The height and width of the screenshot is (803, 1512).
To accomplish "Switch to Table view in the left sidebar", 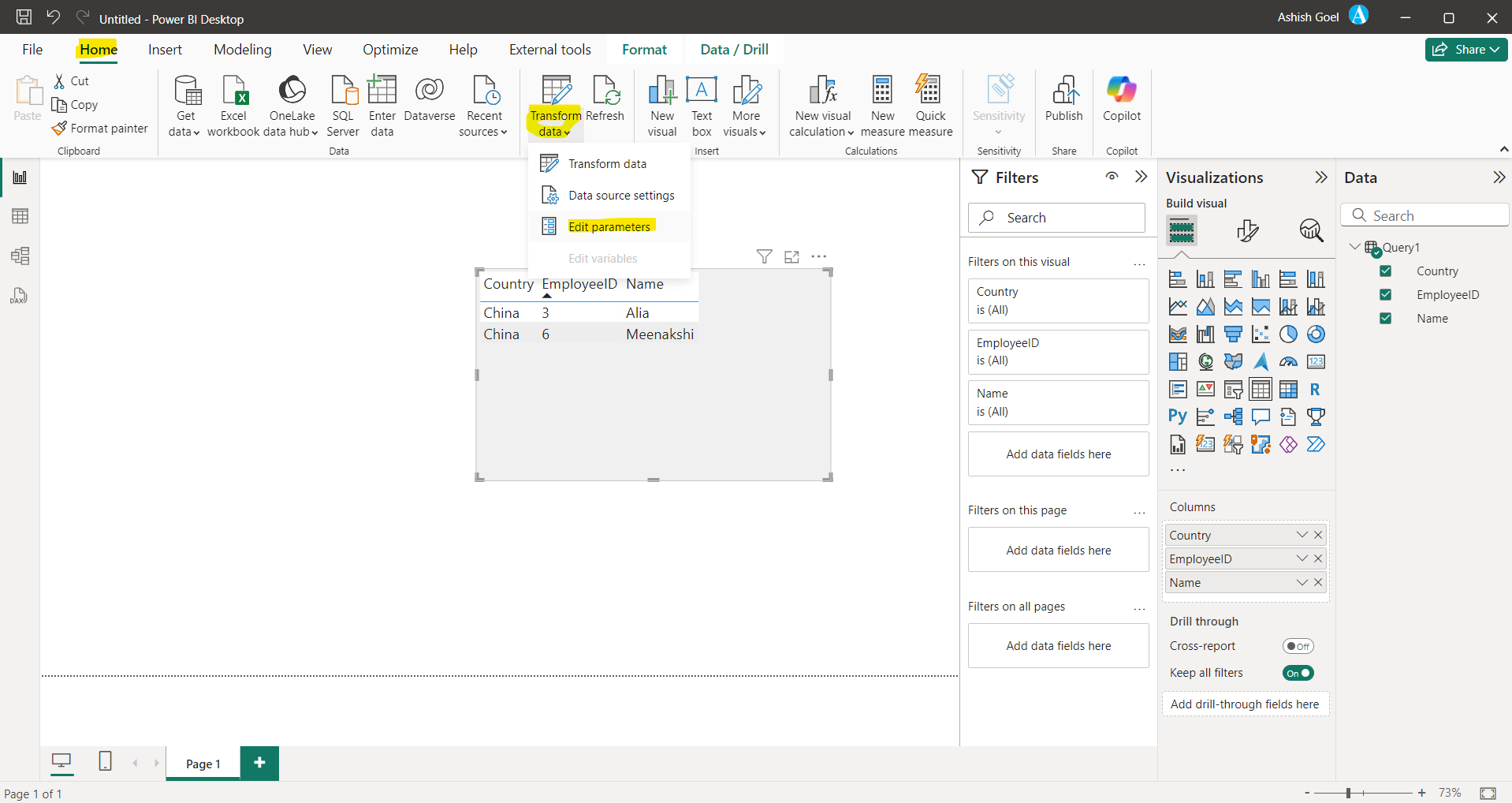I will [x=19, y=216].
